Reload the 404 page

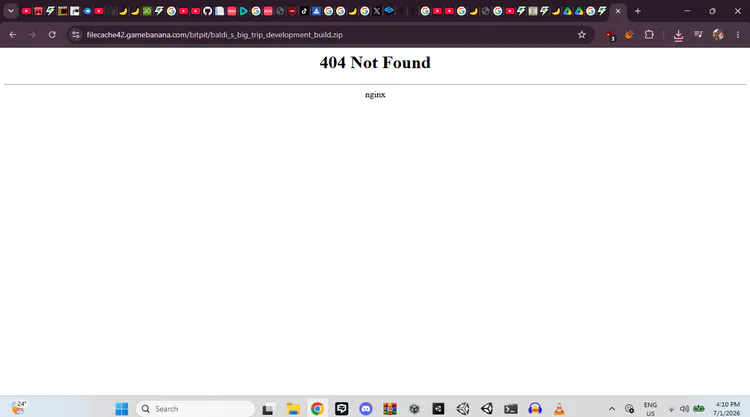click(x=52, y=34)
